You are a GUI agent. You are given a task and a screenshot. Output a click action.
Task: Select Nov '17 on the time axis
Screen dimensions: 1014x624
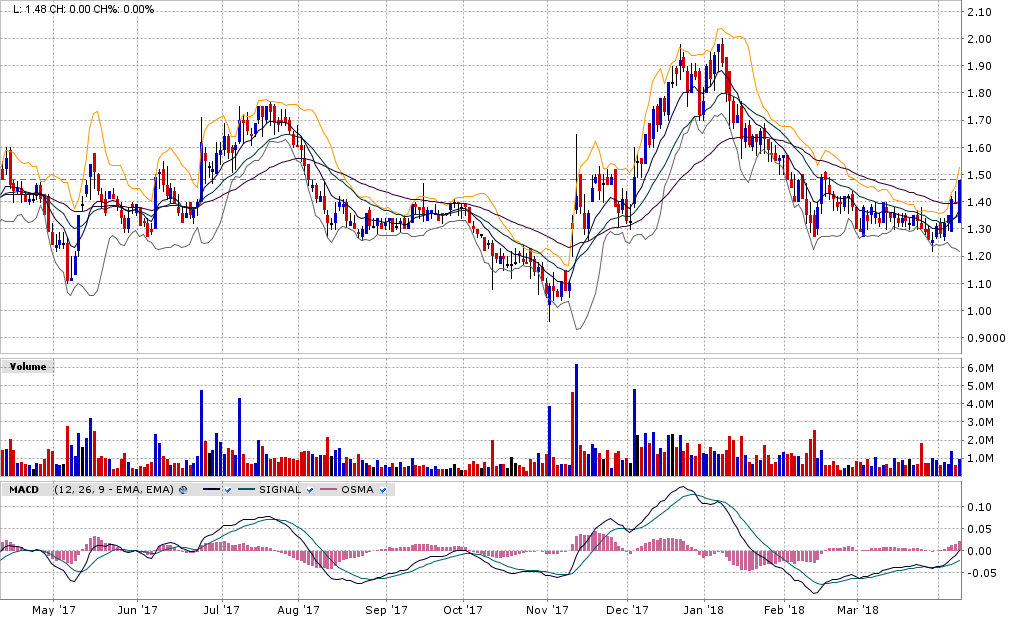[x=547, y=608]
